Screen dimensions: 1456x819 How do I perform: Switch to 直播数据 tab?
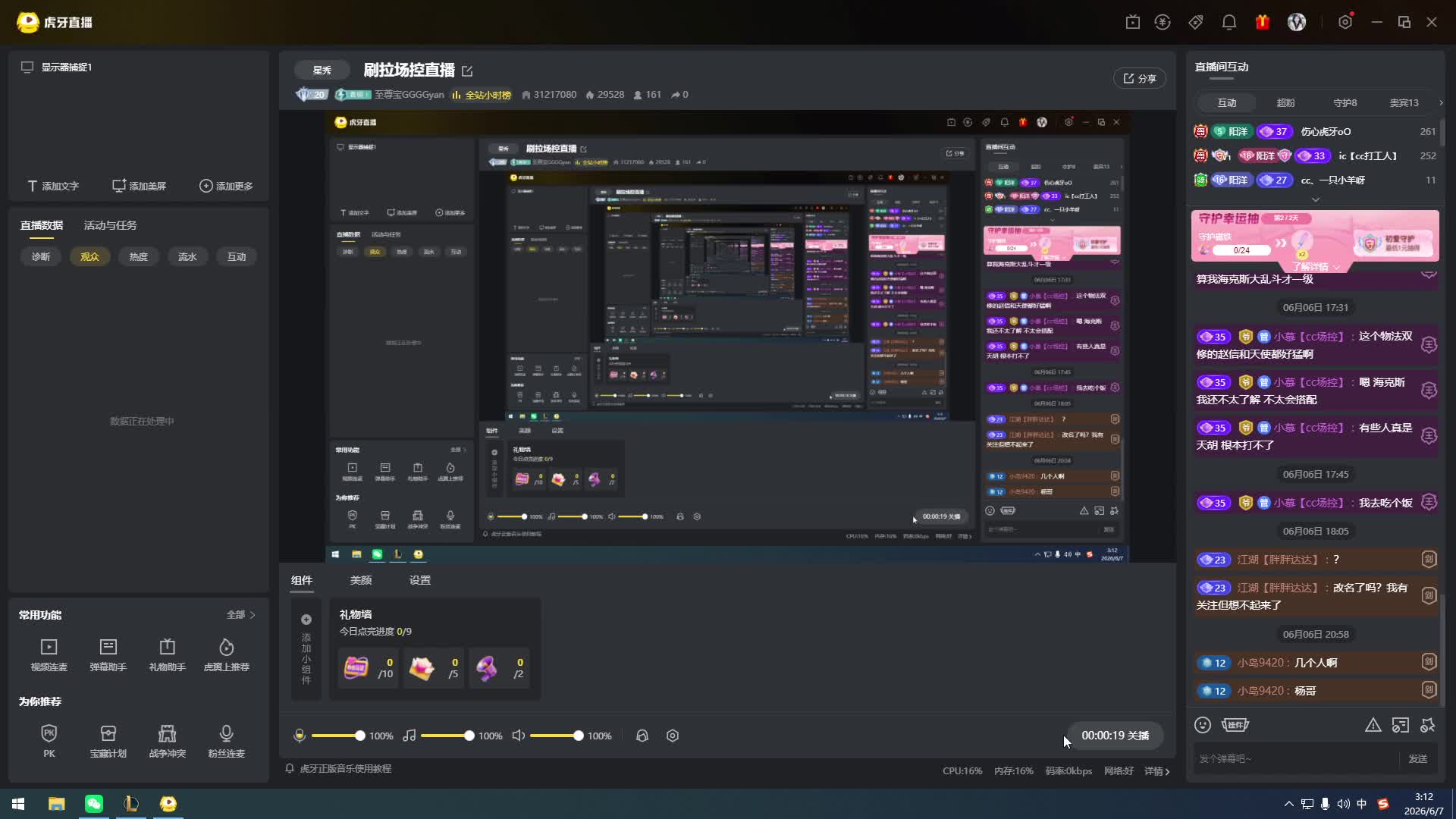click(42, 225)
